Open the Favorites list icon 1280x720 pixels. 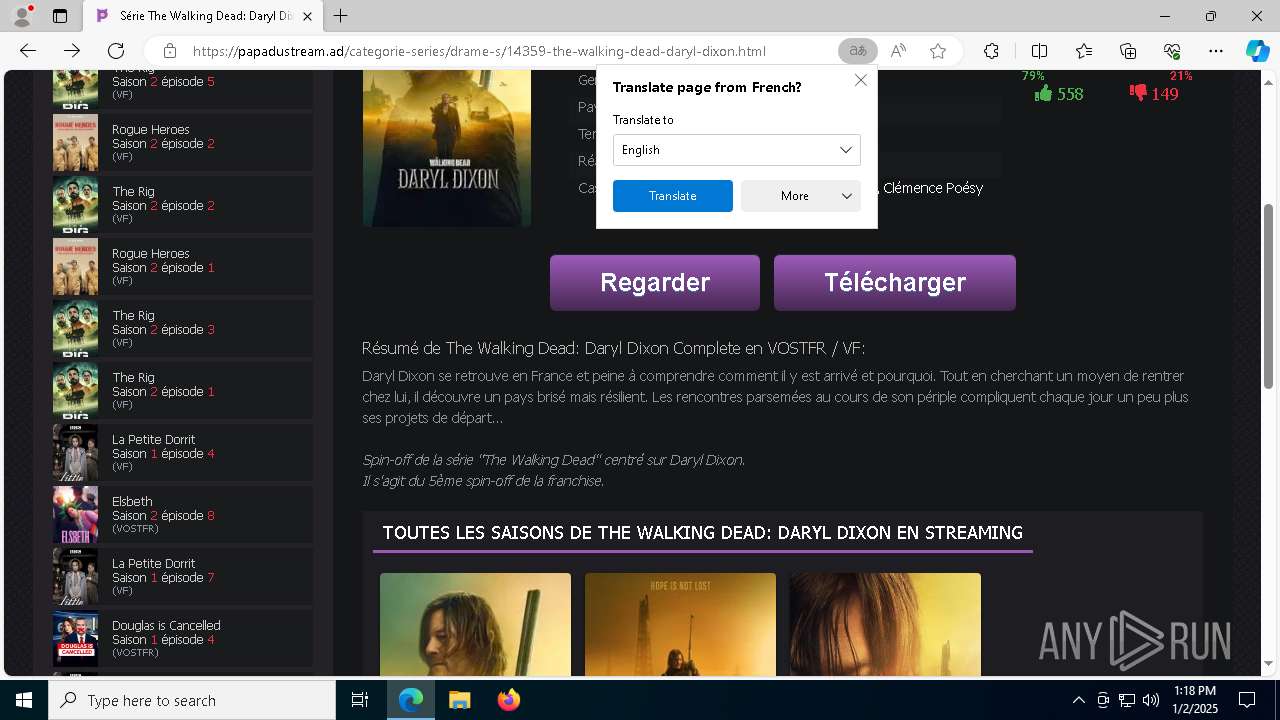pos(1084,51)
